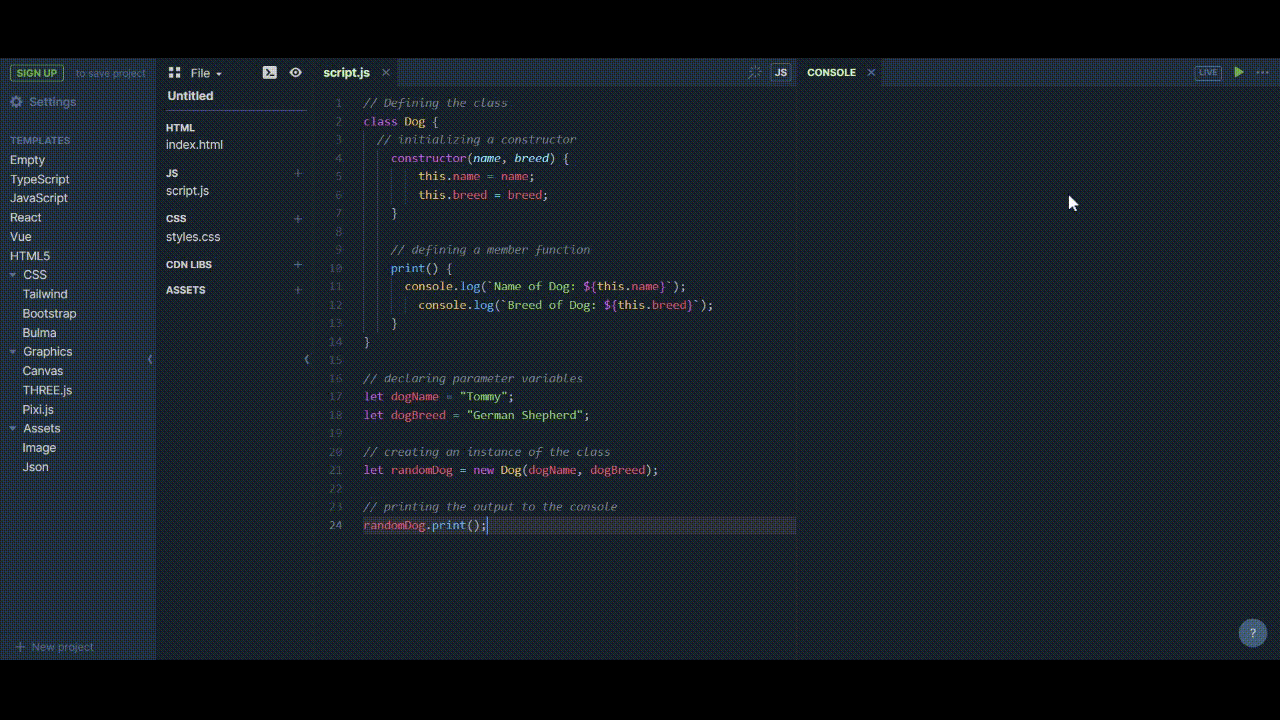Open the three dots more options menu

pyautogui.click(x=1262, y=72)
